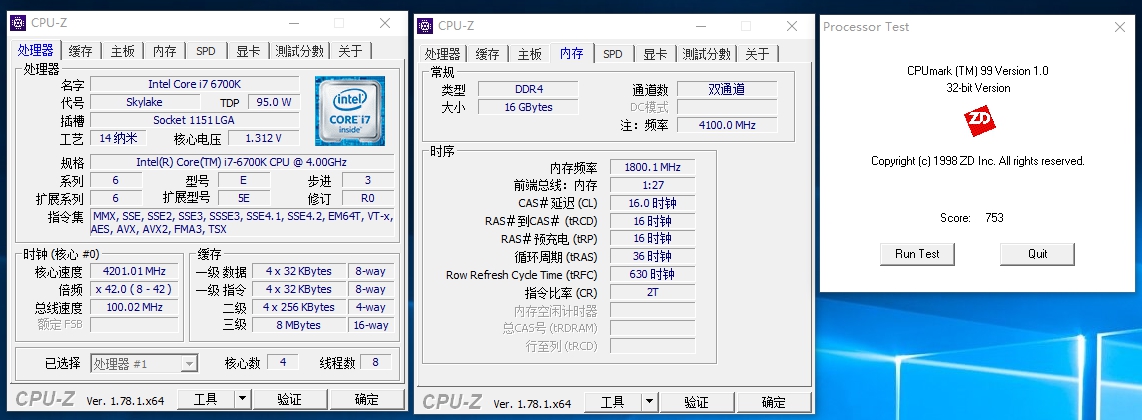Click the instruction set list text box
Screen dimensions: 1142x420
[242, 222]
